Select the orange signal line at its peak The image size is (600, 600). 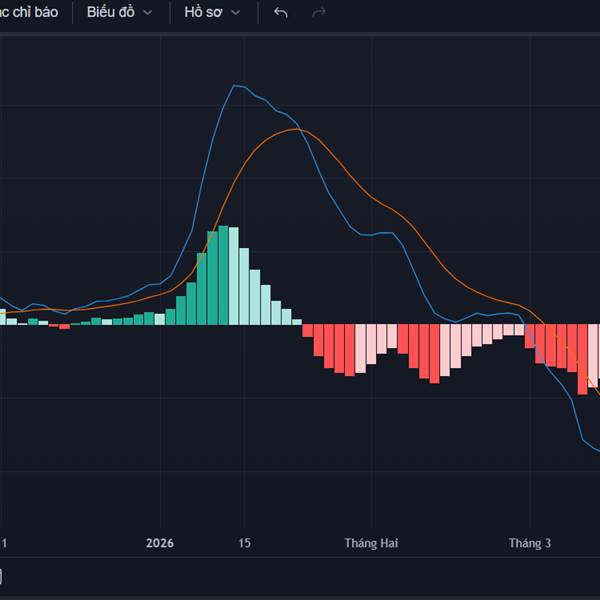pyautogui.click(x=295, y=129)
